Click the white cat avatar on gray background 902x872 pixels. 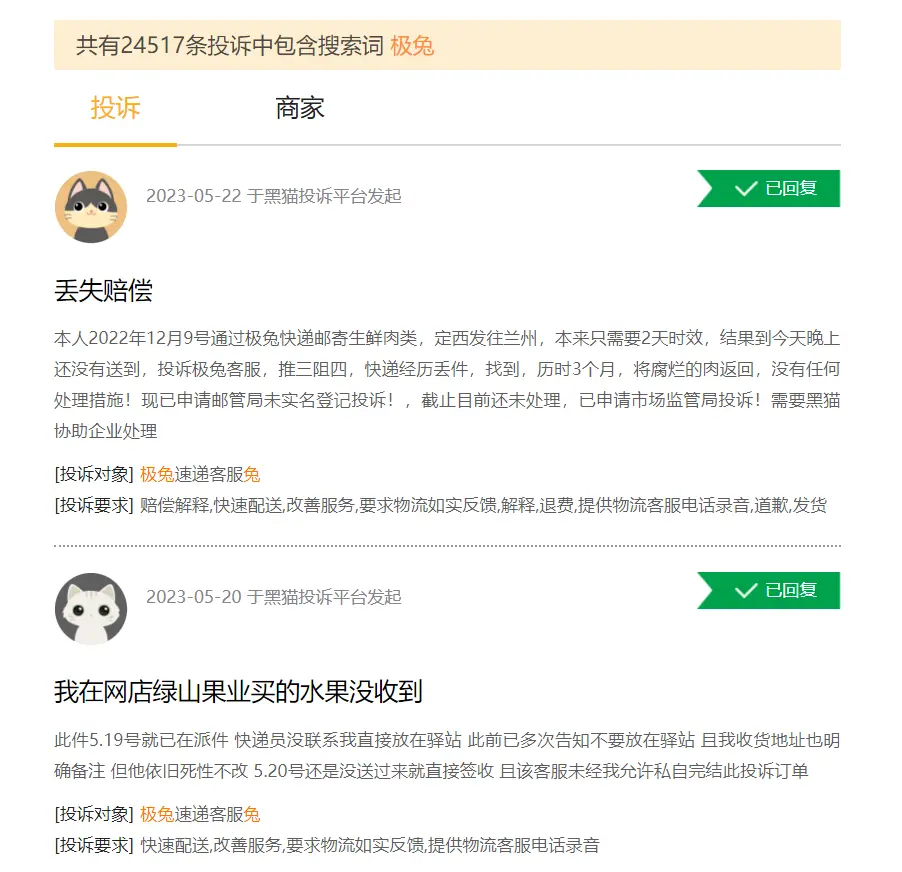(x=91, y=609)
